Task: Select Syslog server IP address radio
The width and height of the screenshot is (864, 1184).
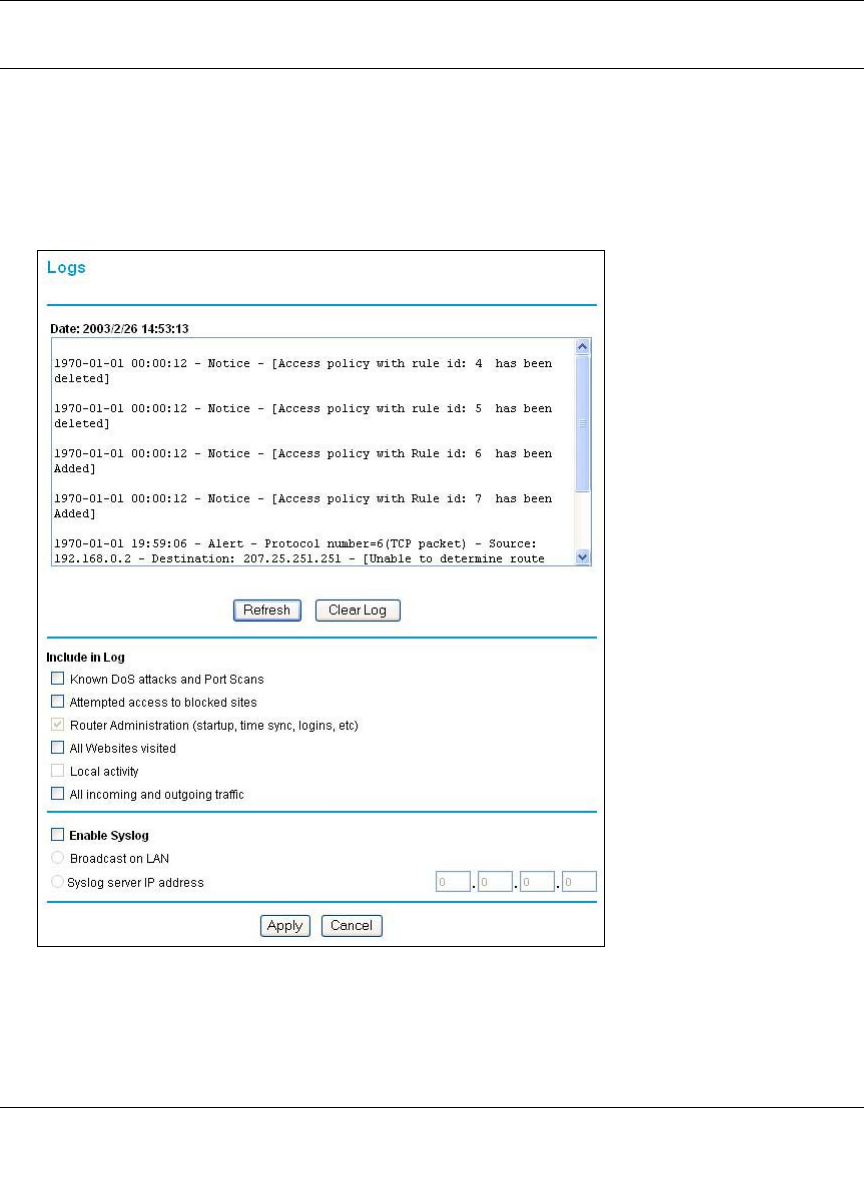Action: click(57, 882)
